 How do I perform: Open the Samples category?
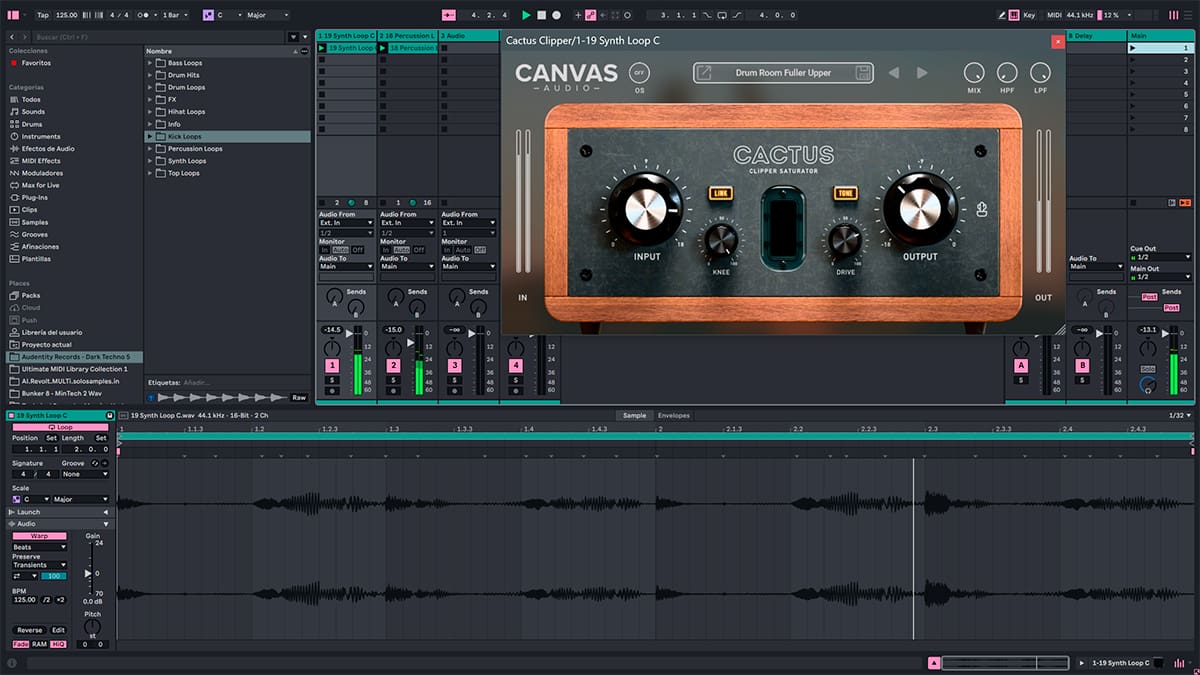click(35, 222)
